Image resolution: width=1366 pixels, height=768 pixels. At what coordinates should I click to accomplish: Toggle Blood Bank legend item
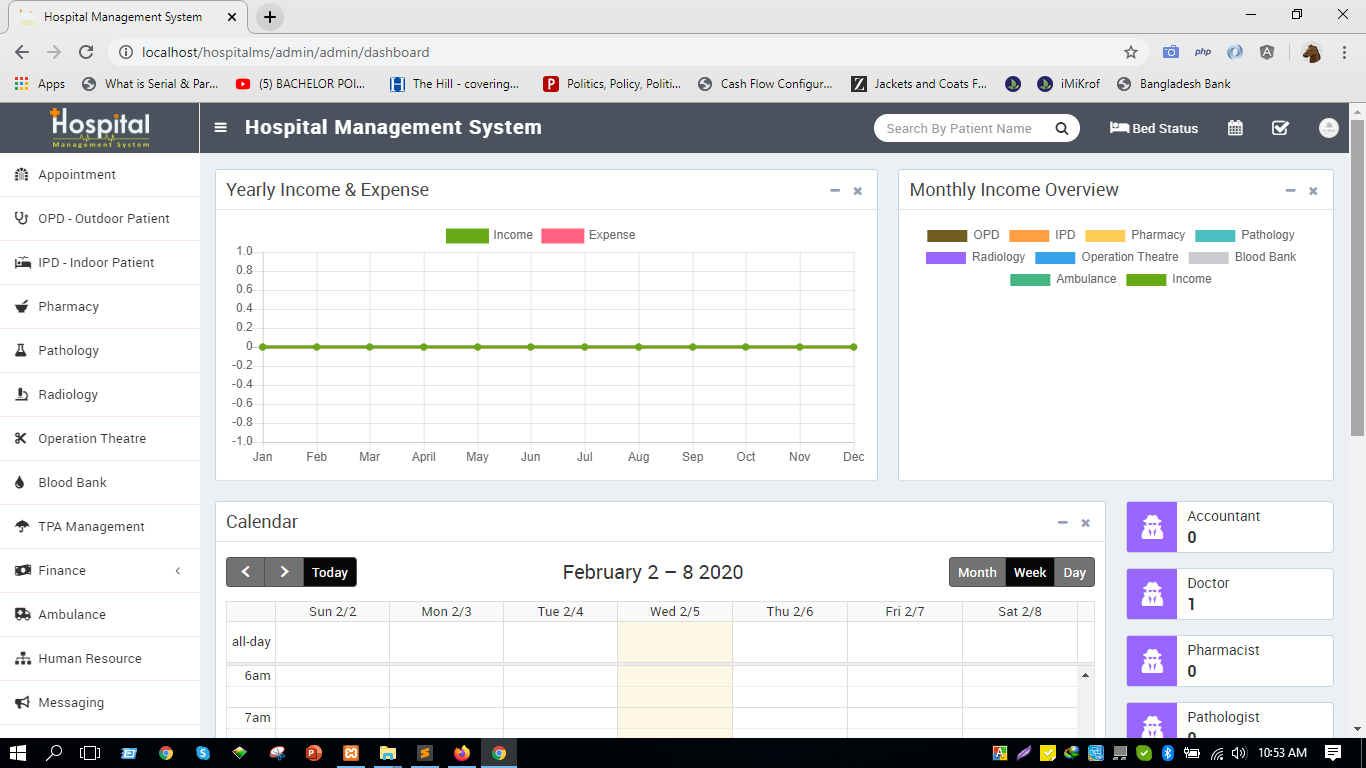pos(1242,257)
